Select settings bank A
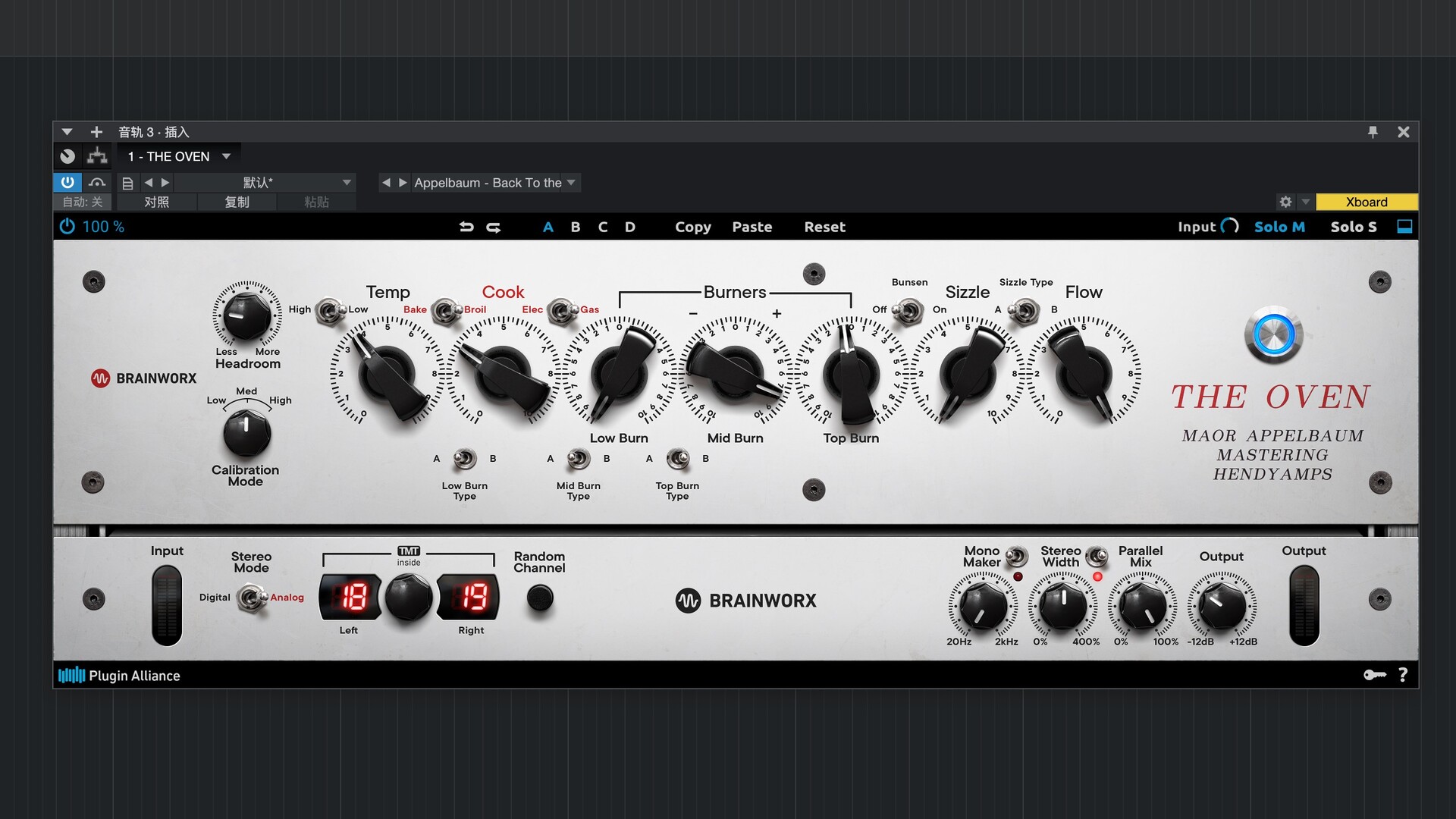Image resolution: width=1456 pixels, height=819 pixels. click(x=548, y=227)
